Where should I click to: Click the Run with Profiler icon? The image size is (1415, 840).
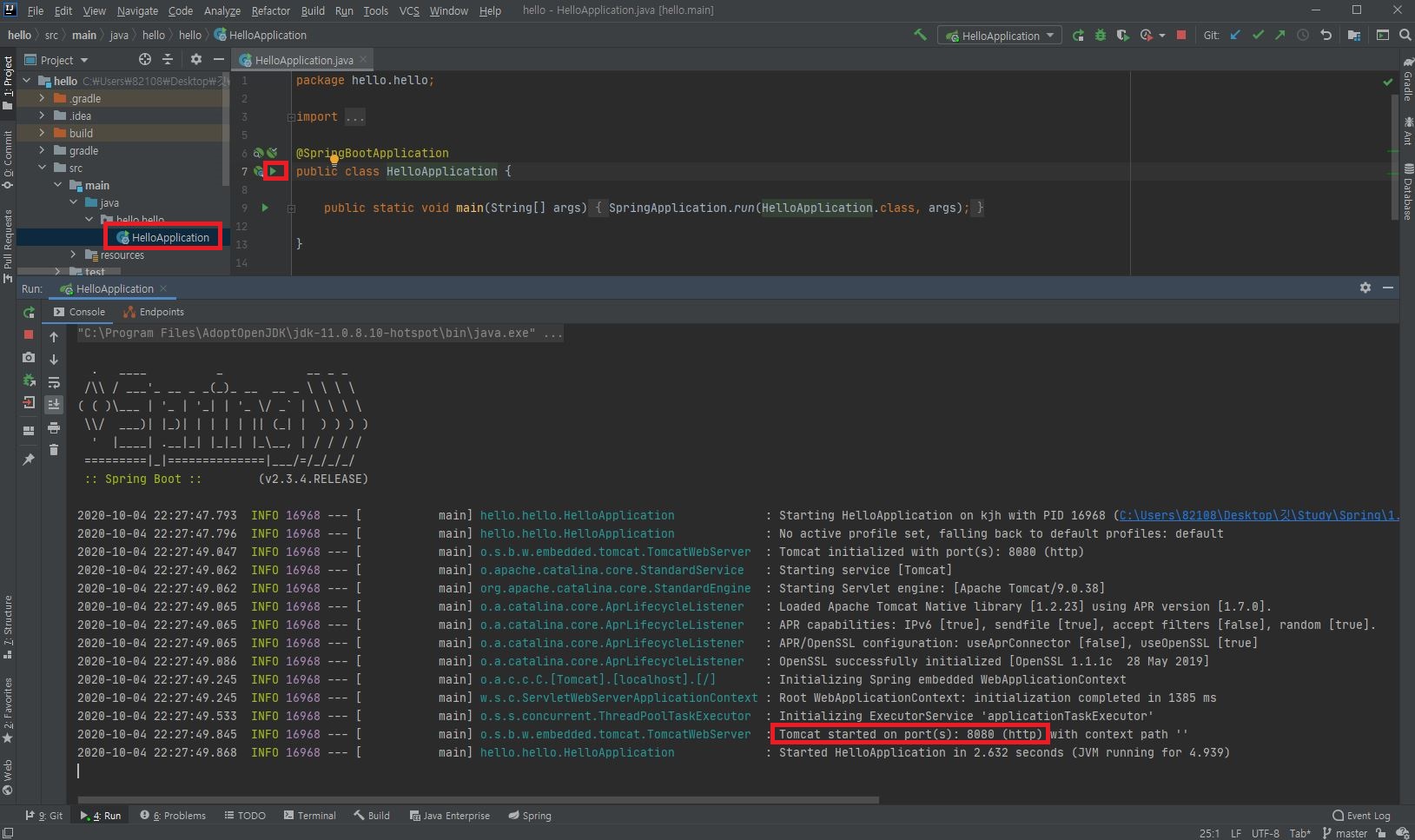click(1147, 35)
